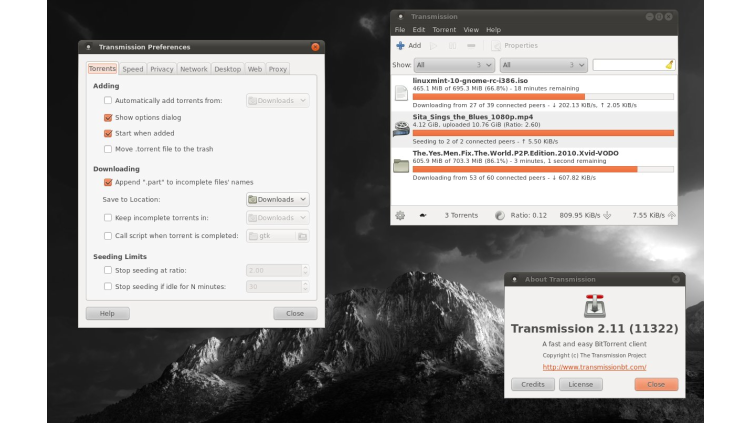Click the Pause torrent toolbar icon

[x=452, y=46]
